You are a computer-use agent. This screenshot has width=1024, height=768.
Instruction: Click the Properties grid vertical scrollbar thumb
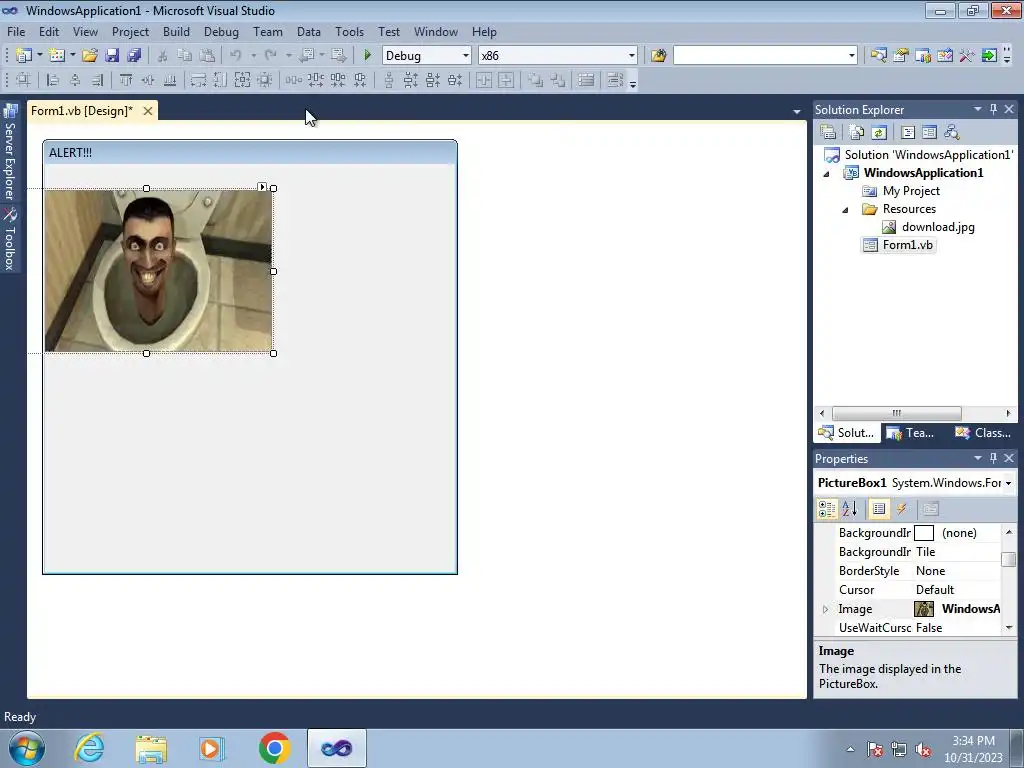[x=1009, y=560]
